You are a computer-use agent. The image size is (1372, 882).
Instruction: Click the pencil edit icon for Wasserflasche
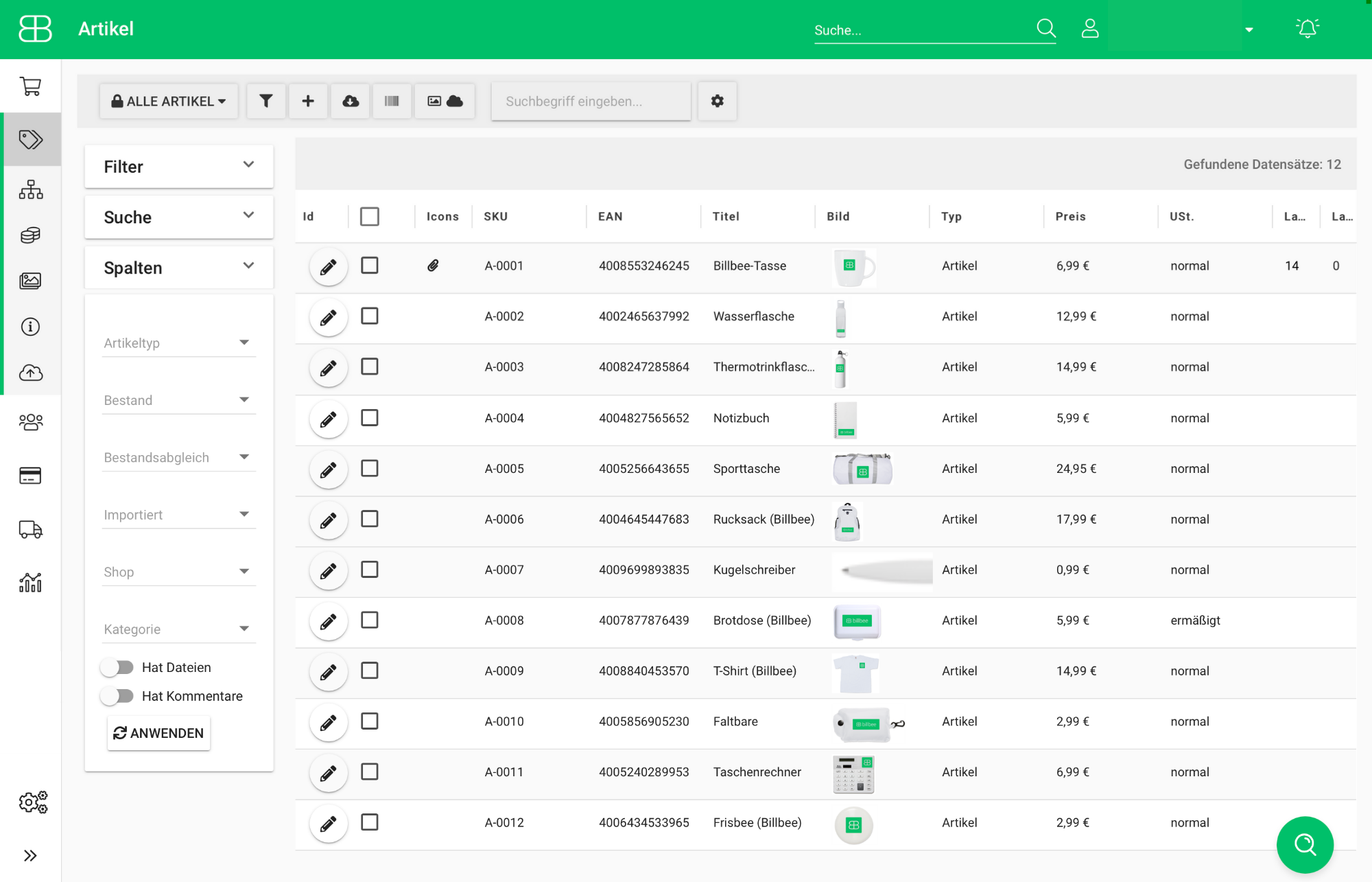click(x=329, y=317)
